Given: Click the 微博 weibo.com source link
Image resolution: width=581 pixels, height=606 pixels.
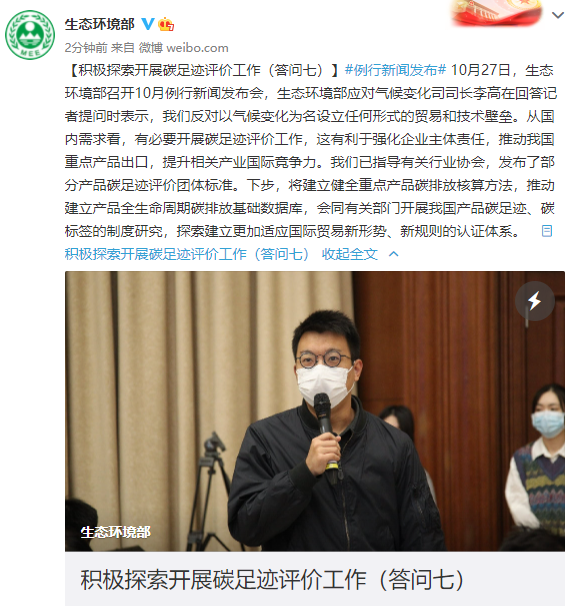Looking at the screenshot, I should click(184, 48).
